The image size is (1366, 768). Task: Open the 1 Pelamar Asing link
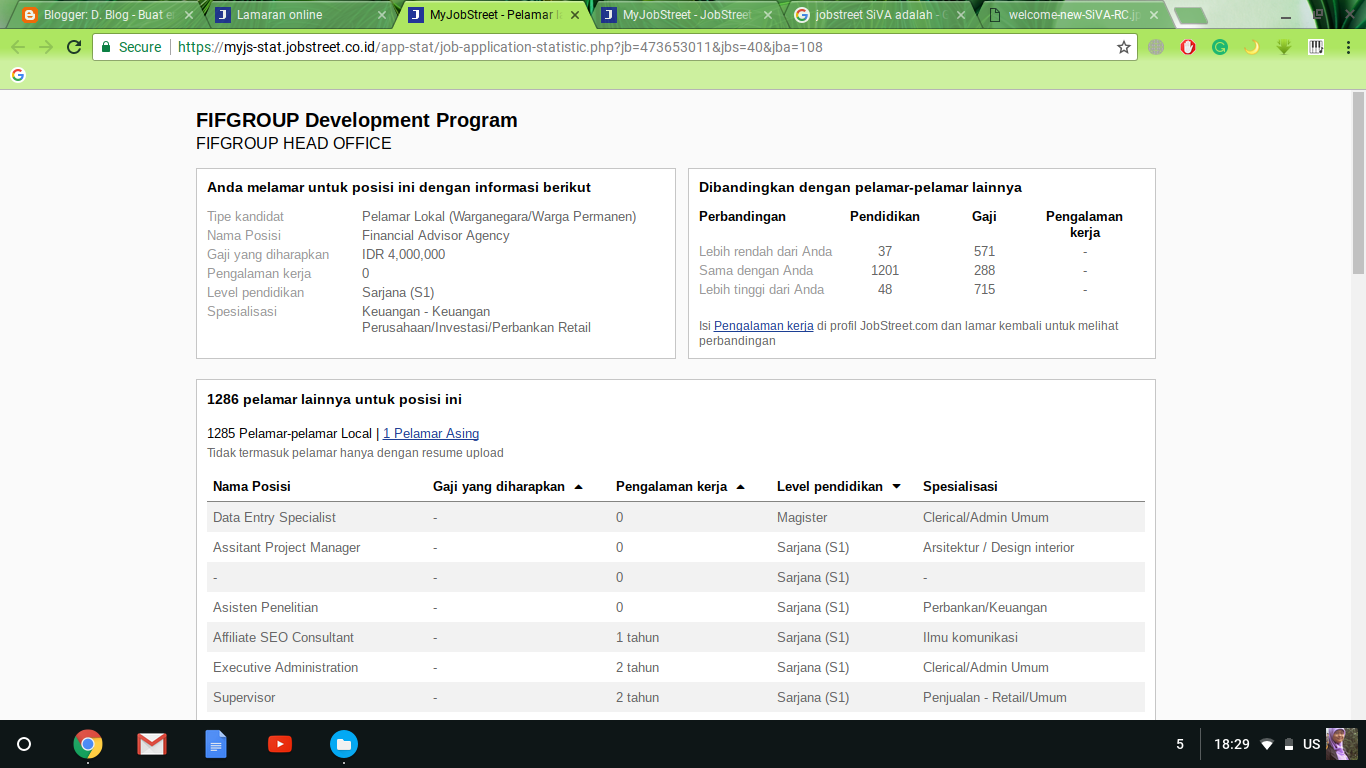431,434
